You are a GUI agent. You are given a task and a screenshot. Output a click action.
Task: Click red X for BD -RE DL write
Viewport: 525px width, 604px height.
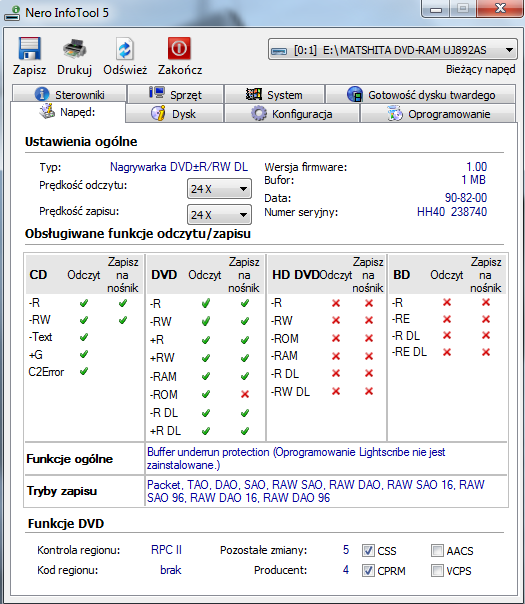point(486,352)
